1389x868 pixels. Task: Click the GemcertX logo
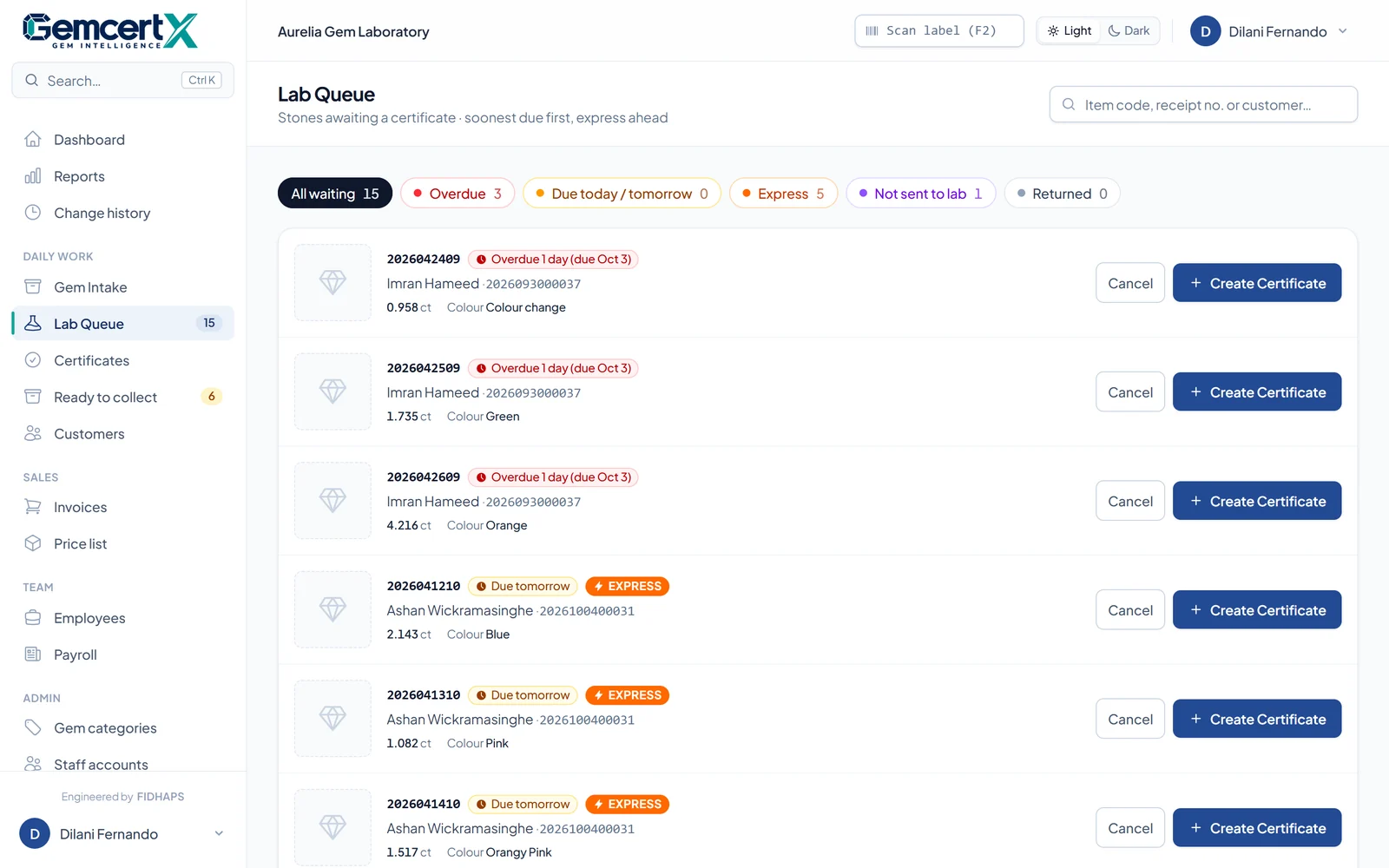110,30
